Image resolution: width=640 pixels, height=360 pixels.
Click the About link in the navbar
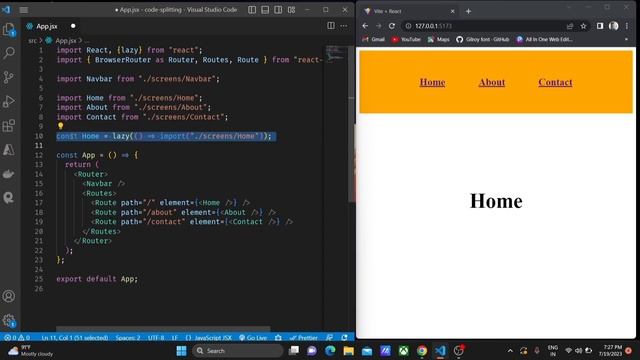click(x=492, y=82)
